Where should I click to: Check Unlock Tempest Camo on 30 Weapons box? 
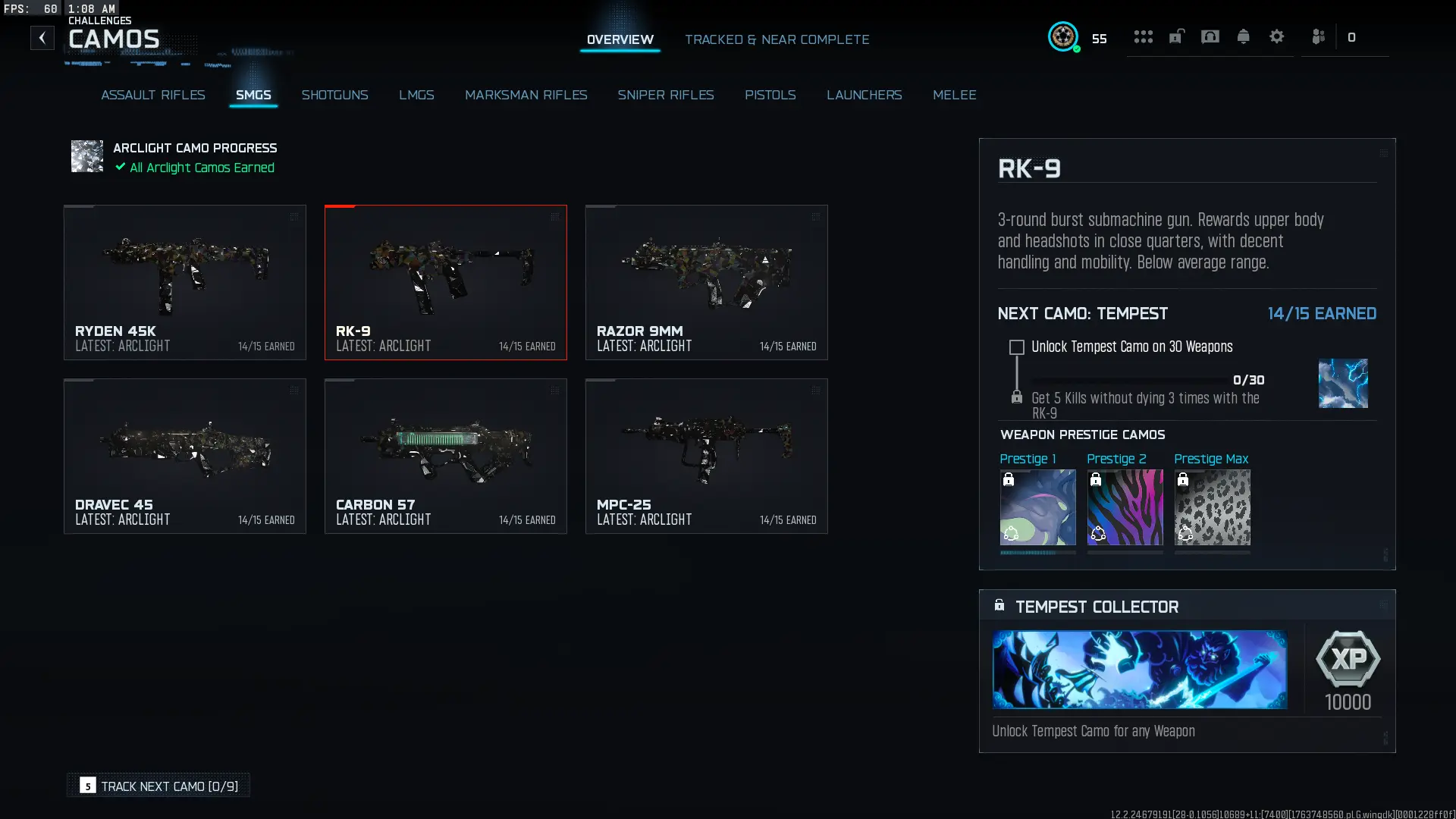click(x=1015, y=347)
